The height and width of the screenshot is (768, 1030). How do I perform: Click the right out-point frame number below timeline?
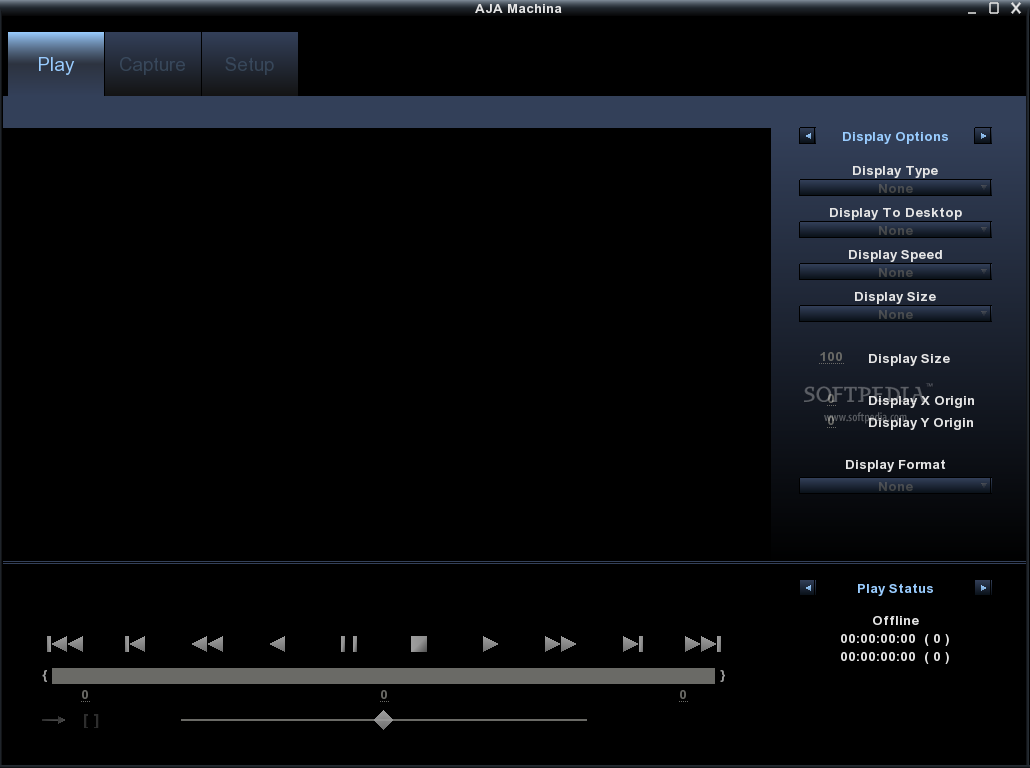[683, 695]
